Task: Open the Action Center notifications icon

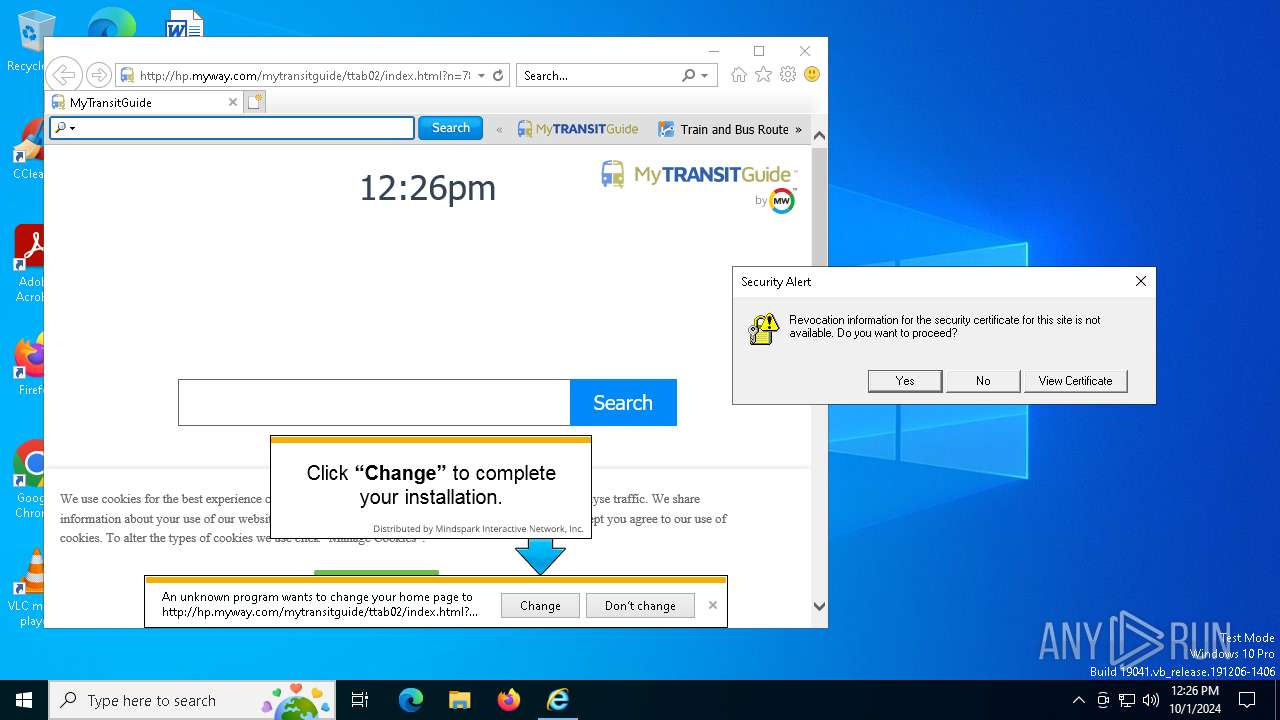Action: click(x=1247, y=700)
